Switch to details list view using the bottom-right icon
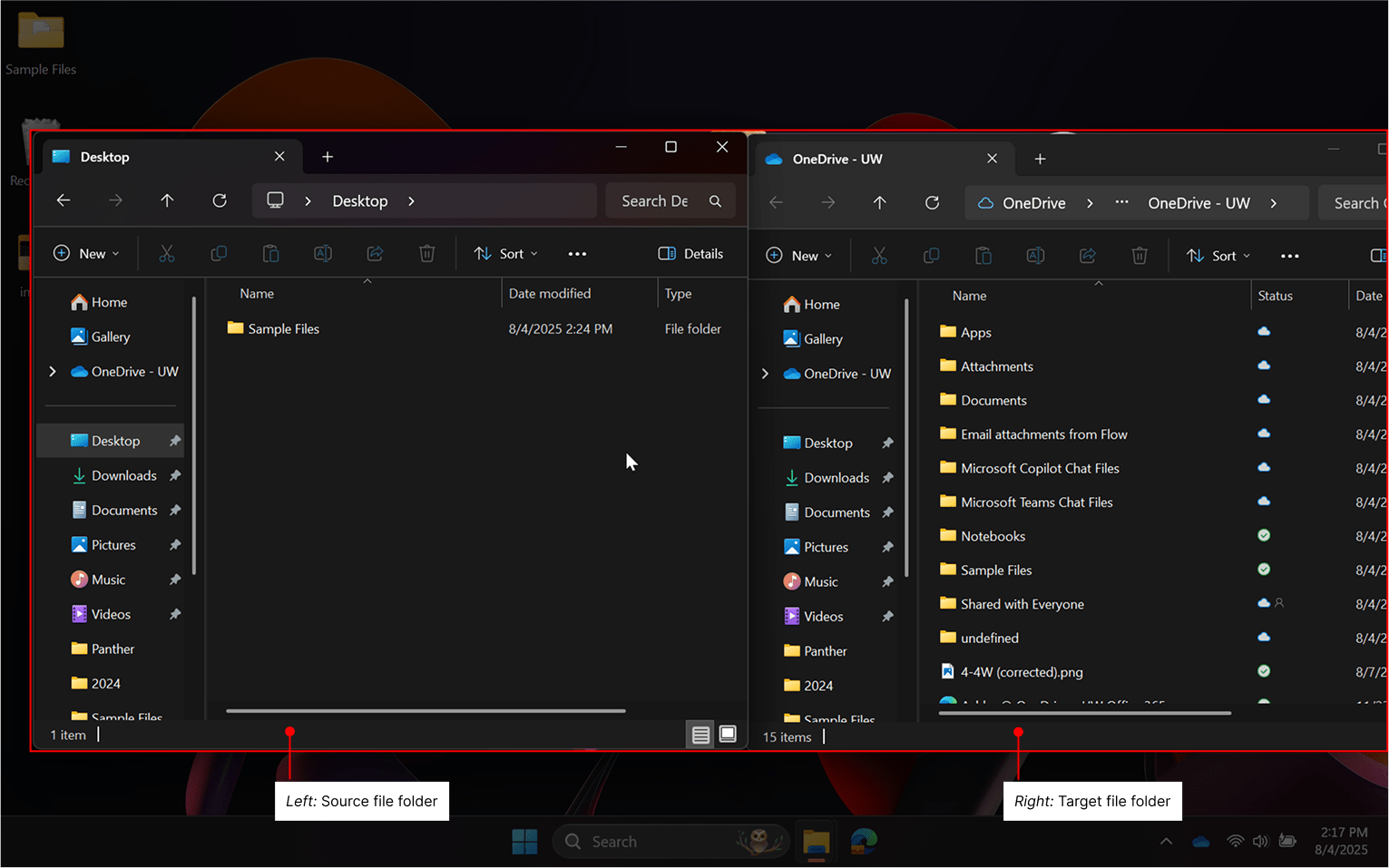The width and height of the screenshot is (1389, 868). point(699,735)
